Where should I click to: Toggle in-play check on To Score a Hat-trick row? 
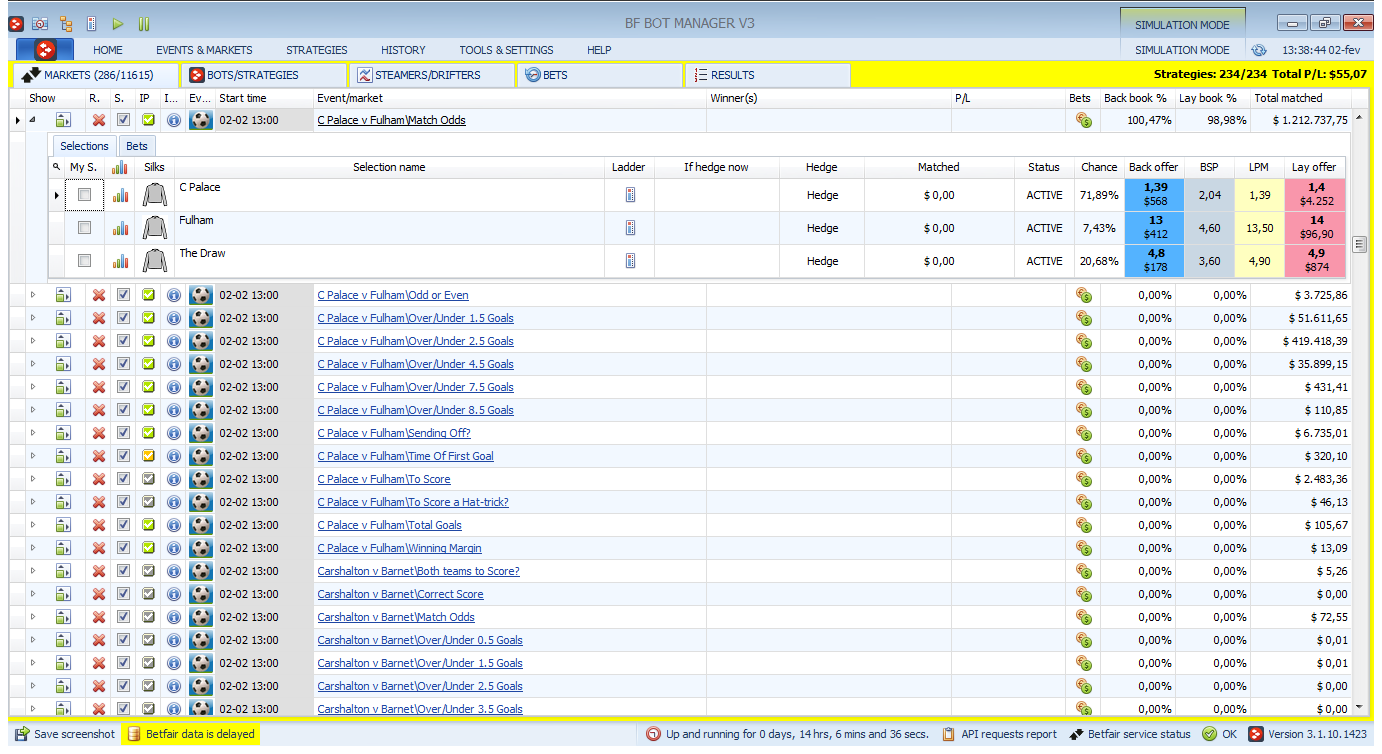(x=148, y=502)
